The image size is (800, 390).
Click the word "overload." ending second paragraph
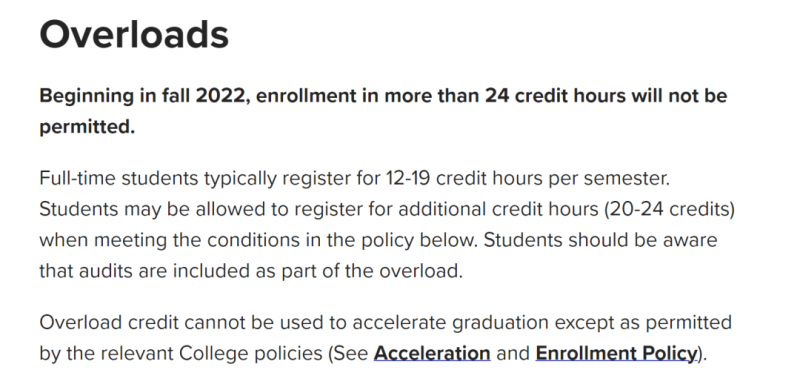click(x=421, y=271)
